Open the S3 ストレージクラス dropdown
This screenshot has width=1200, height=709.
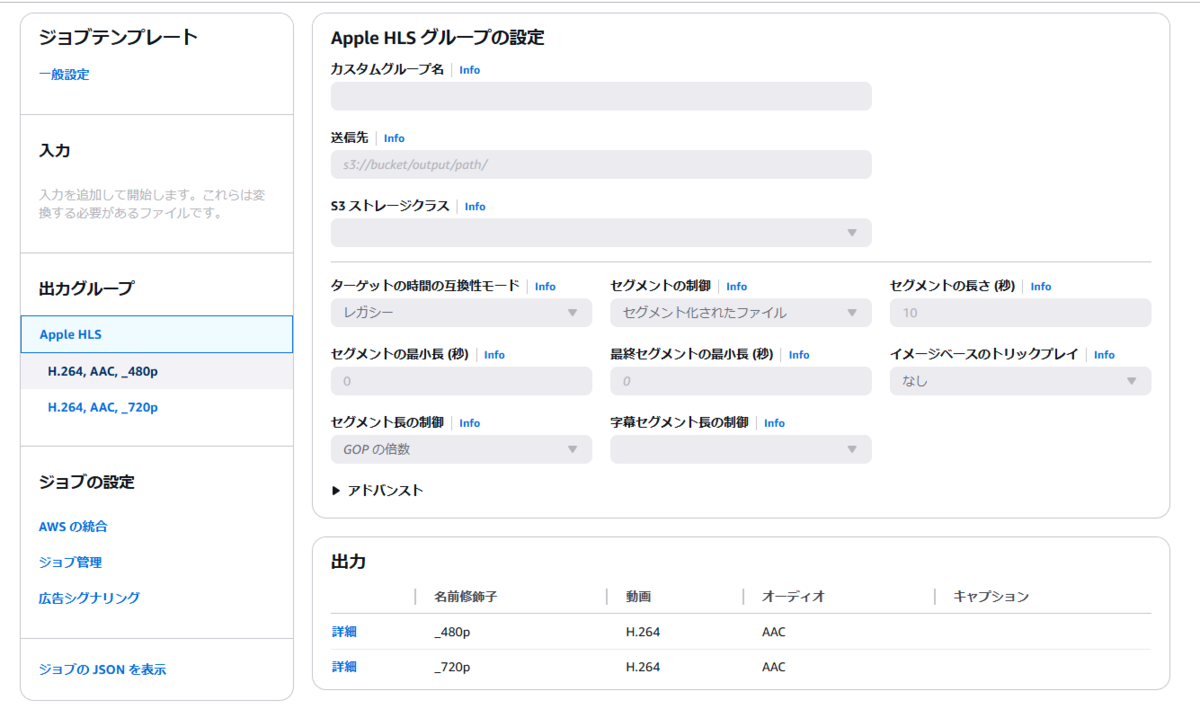click(601, 232)
